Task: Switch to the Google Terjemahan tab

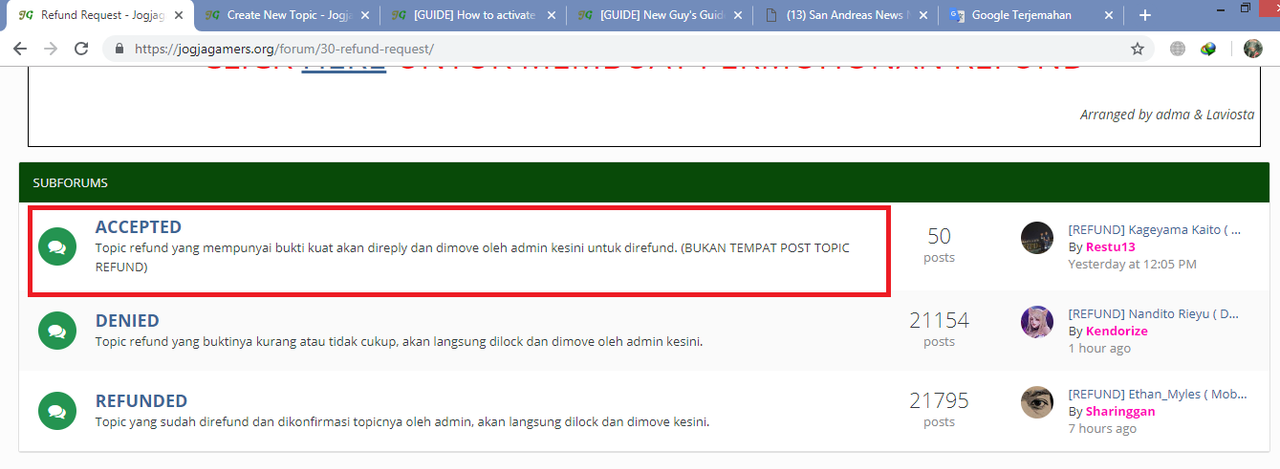Action: (x=1031, y=15)
